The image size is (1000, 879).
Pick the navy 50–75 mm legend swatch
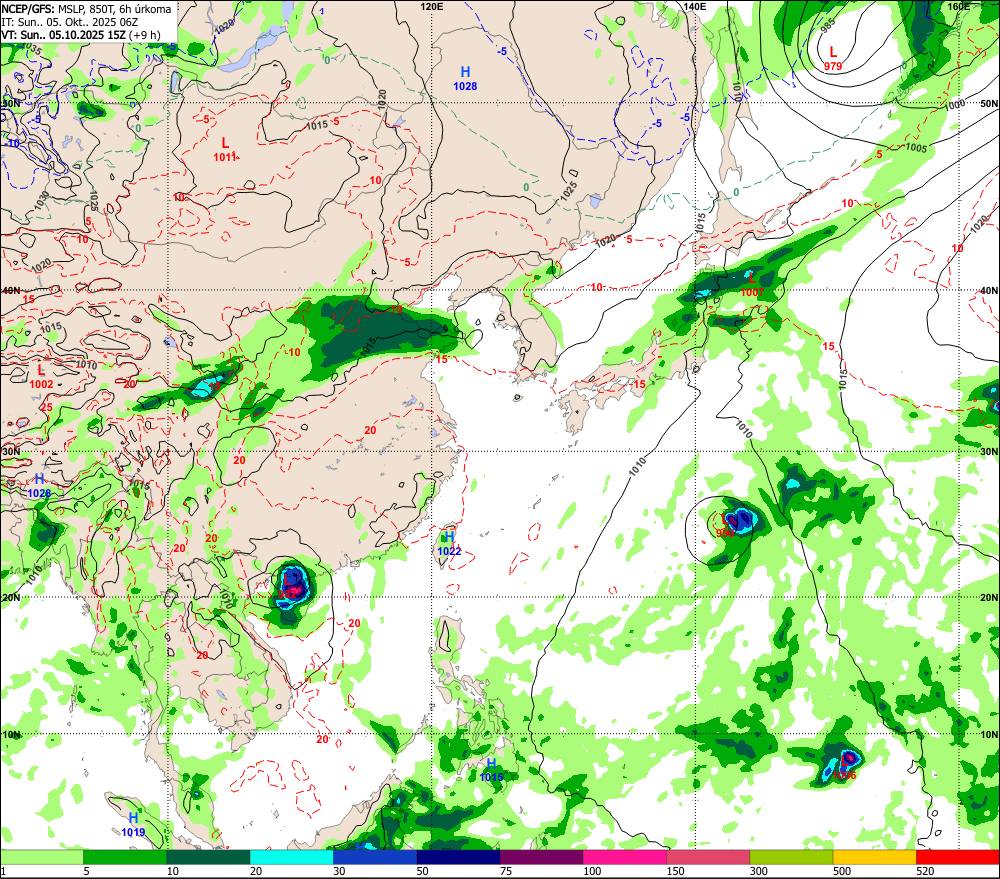tap(458, 857)
